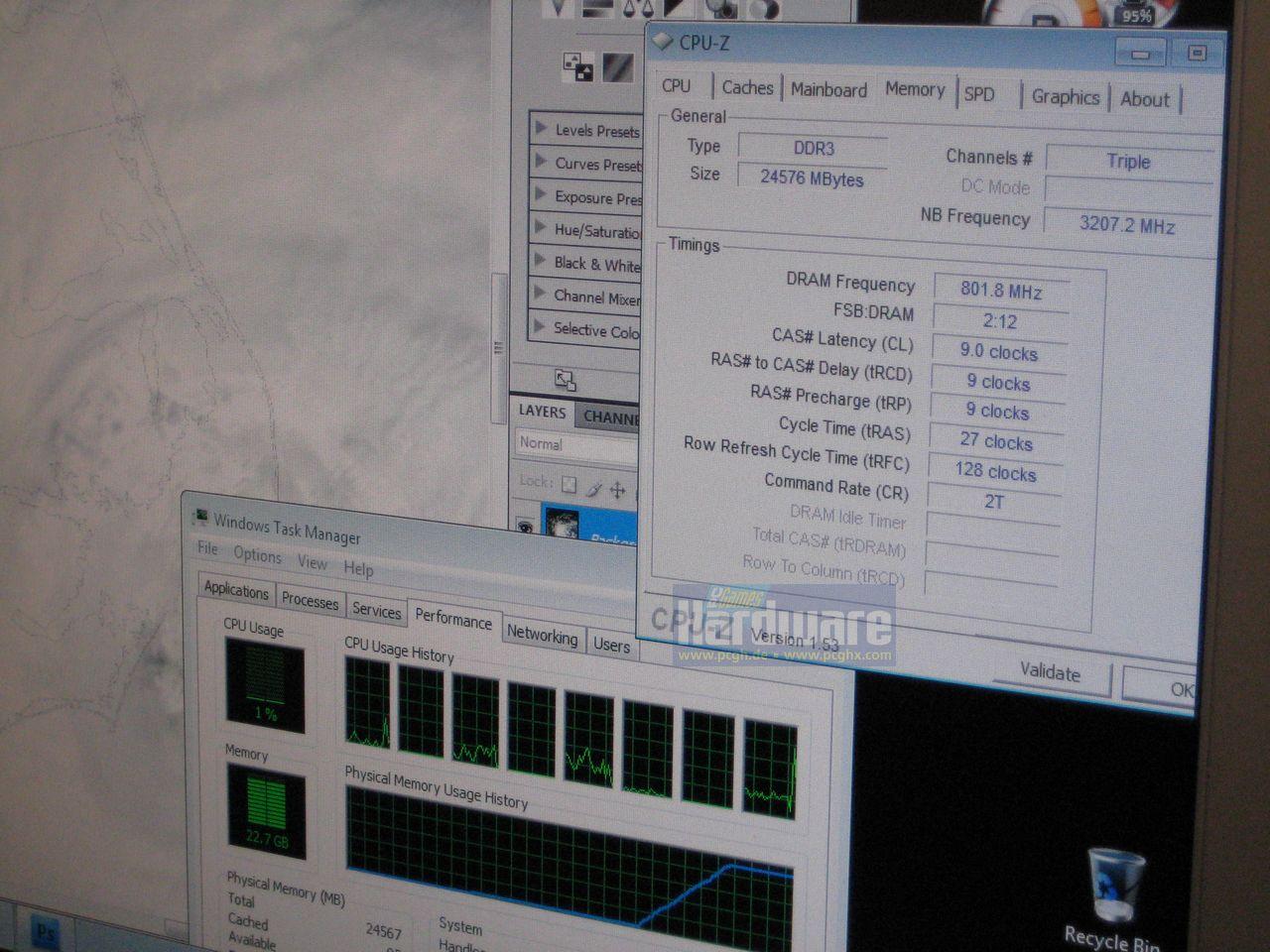
Task: Open the SPD tab in CPU-Z
Action: (980, 94)
